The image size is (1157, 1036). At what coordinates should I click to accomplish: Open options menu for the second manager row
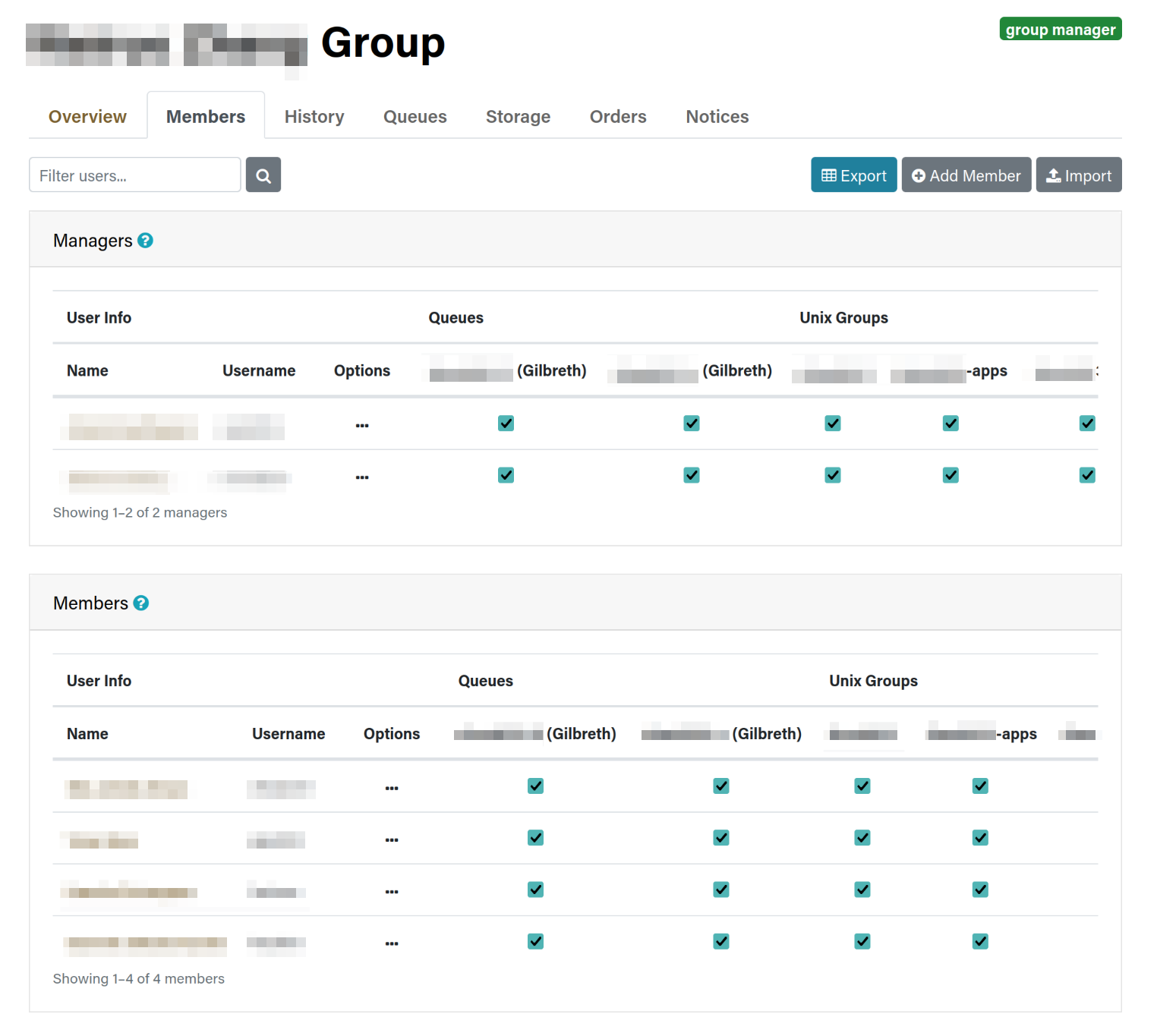click(x=362, y=476)
